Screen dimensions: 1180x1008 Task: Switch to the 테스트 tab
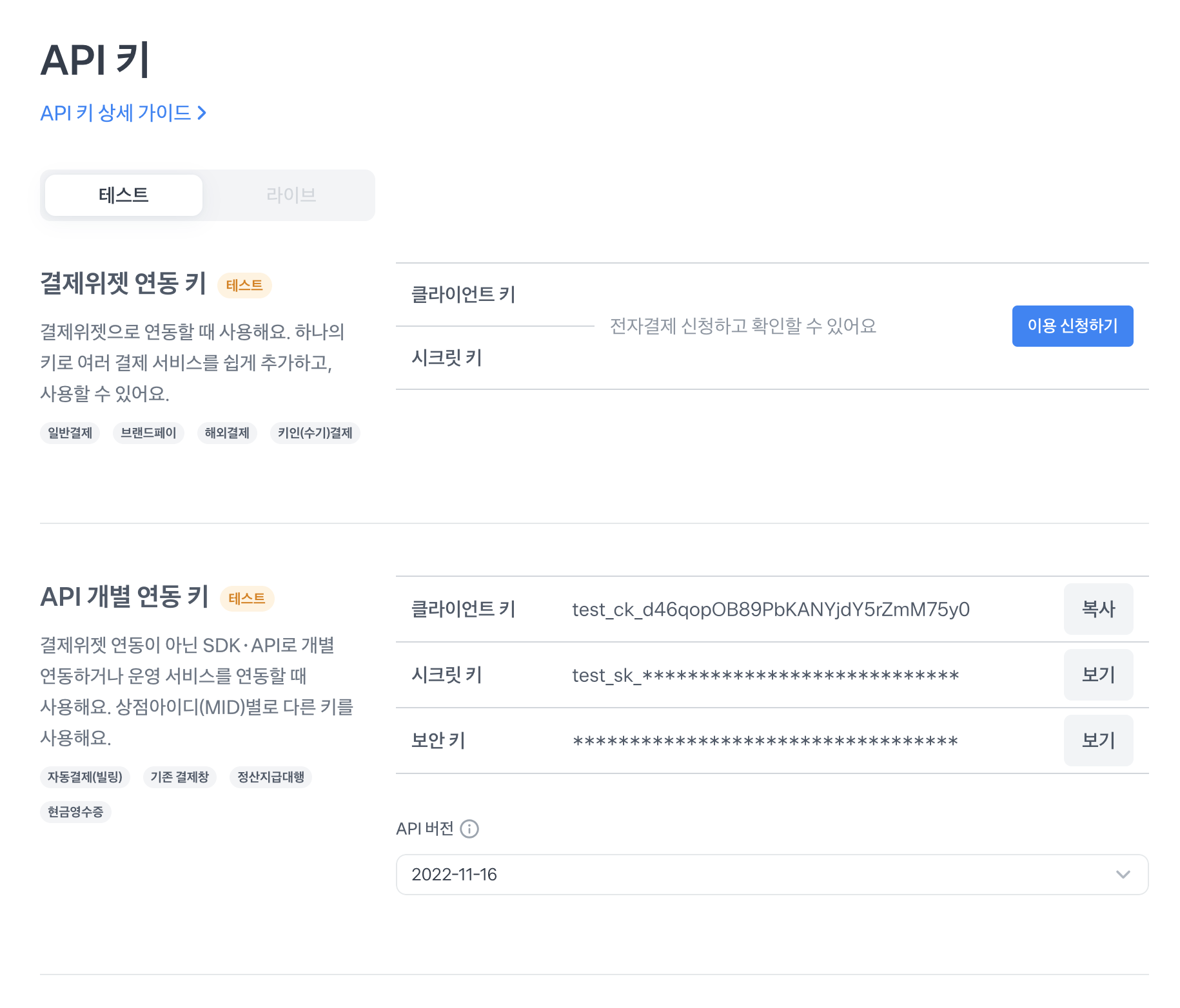click(124, 195)
